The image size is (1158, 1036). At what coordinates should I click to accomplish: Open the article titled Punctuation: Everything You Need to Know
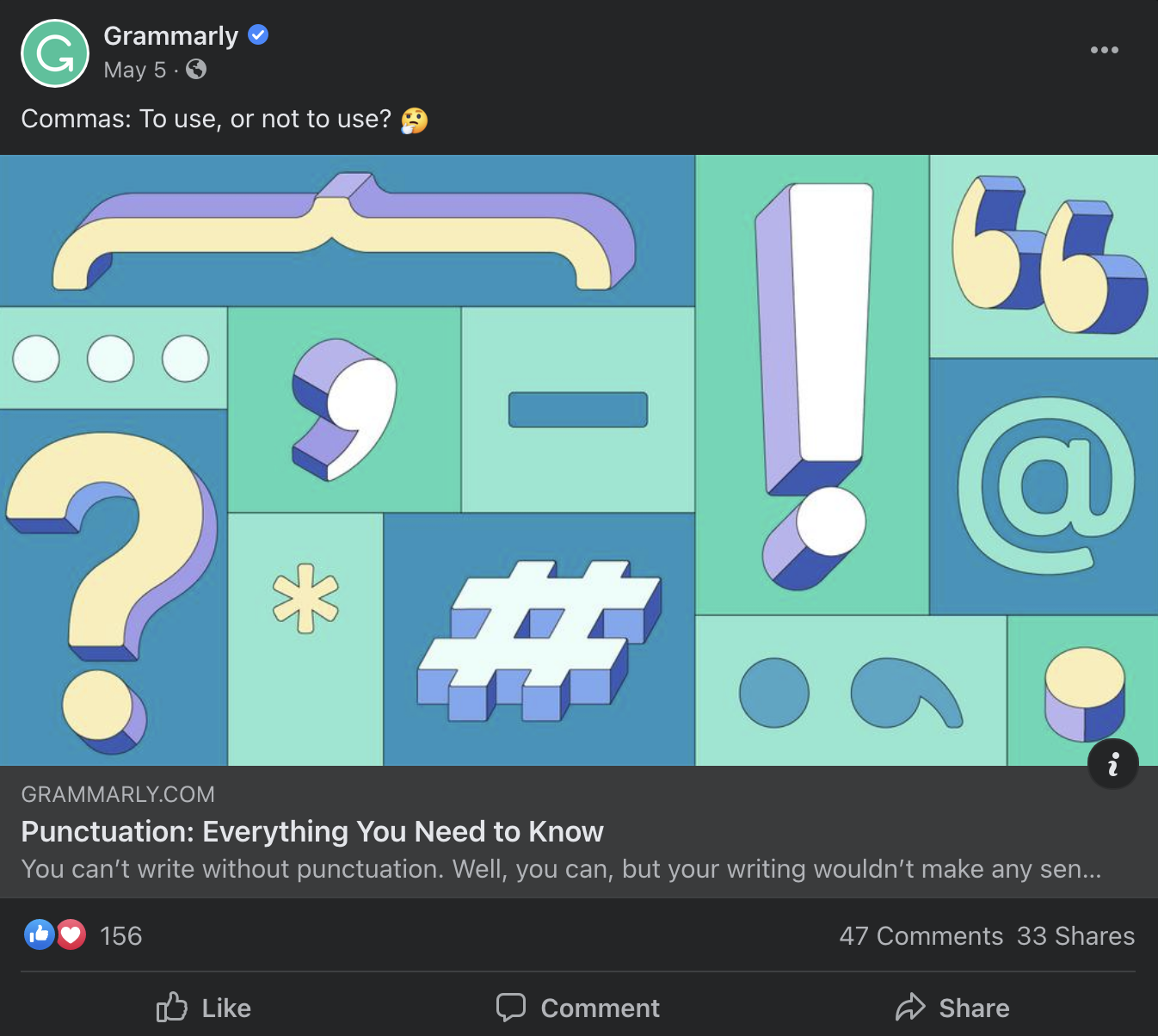coord(311,831)
